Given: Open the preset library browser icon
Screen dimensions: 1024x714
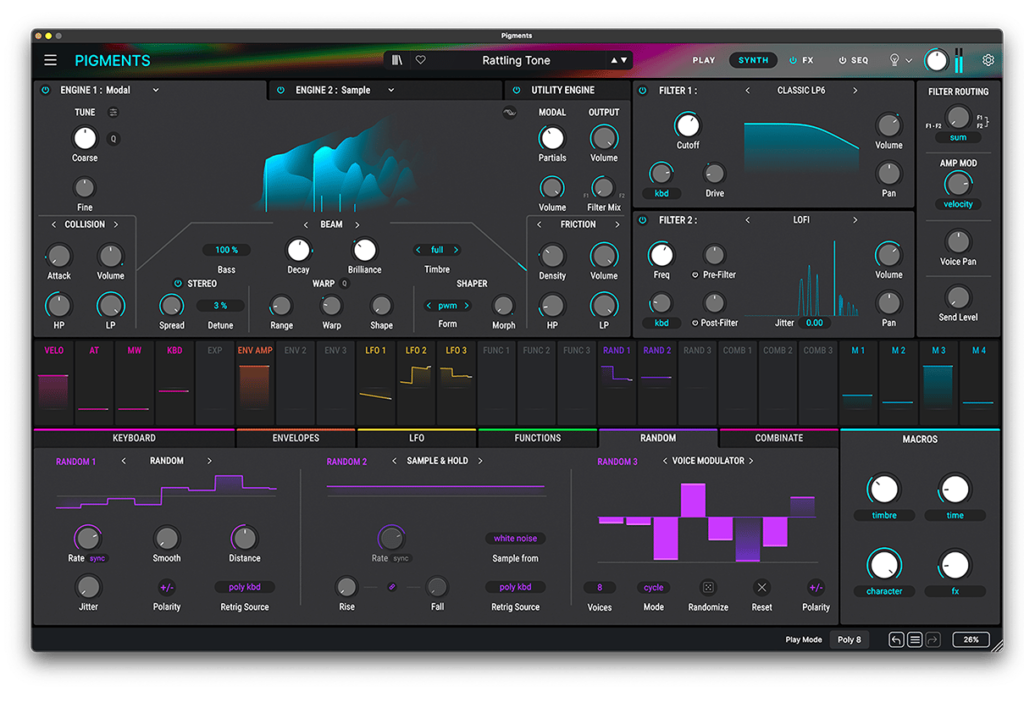Looking at the screenshot, I should (397, 60).
